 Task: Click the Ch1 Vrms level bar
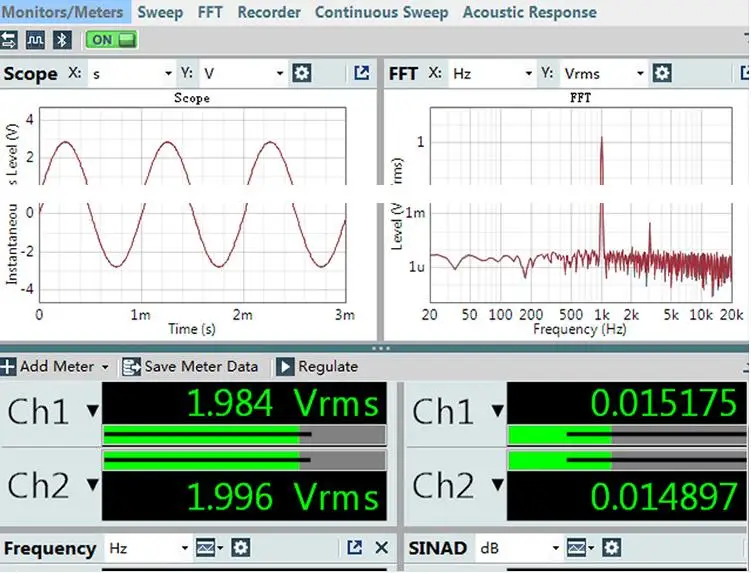[244, 434]
